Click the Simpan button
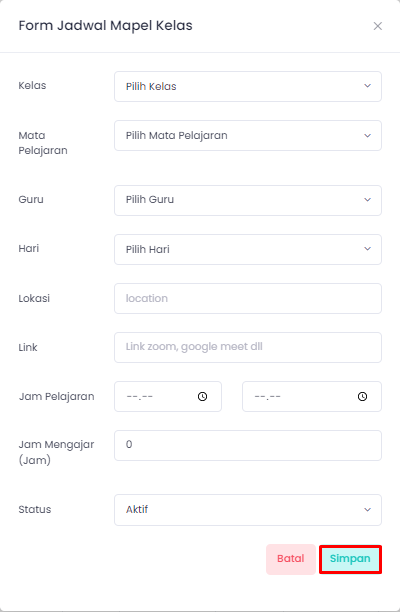Image resolution: width=400 pixels, height=612 pixels. tap(350, 559)
